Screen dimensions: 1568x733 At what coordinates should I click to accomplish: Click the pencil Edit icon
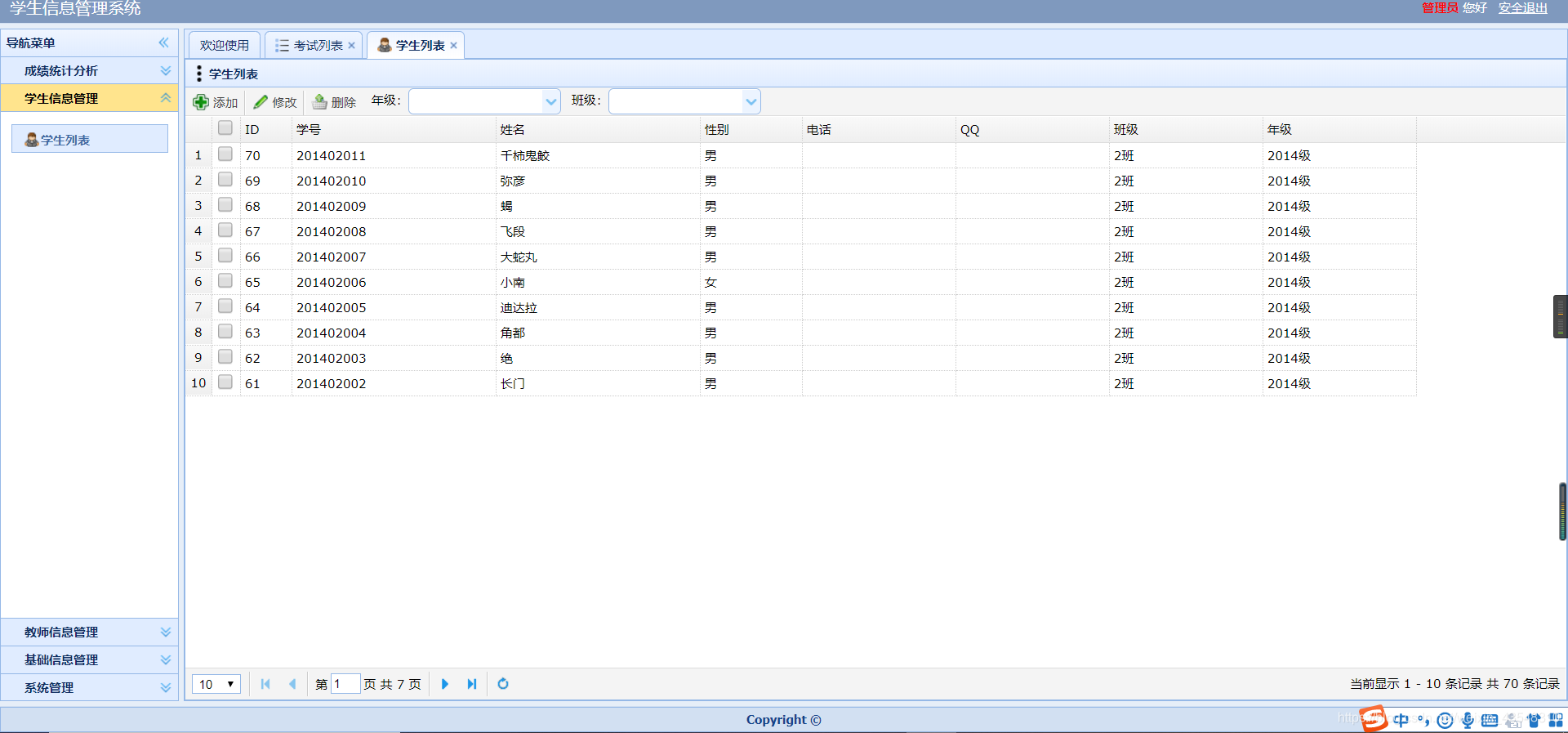point(261,102)
